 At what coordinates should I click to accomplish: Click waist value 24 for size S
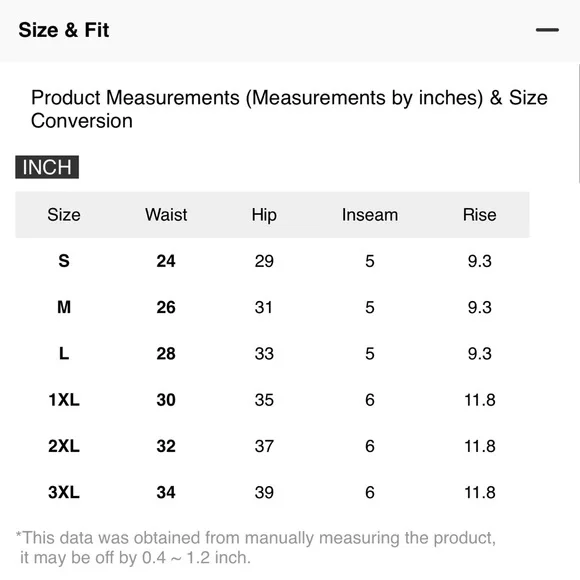coord(166,261)
